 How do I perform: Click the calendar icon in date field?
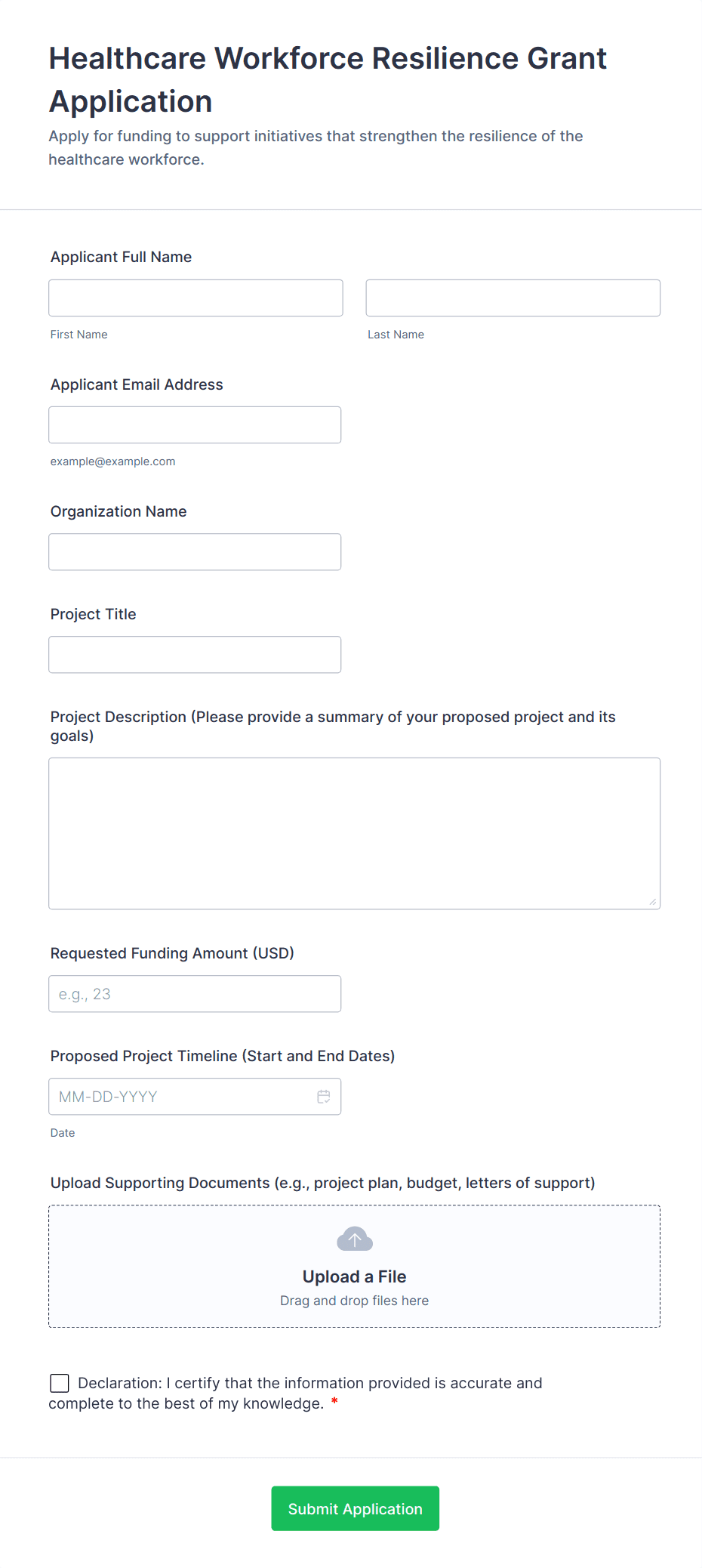(324, 1097)
